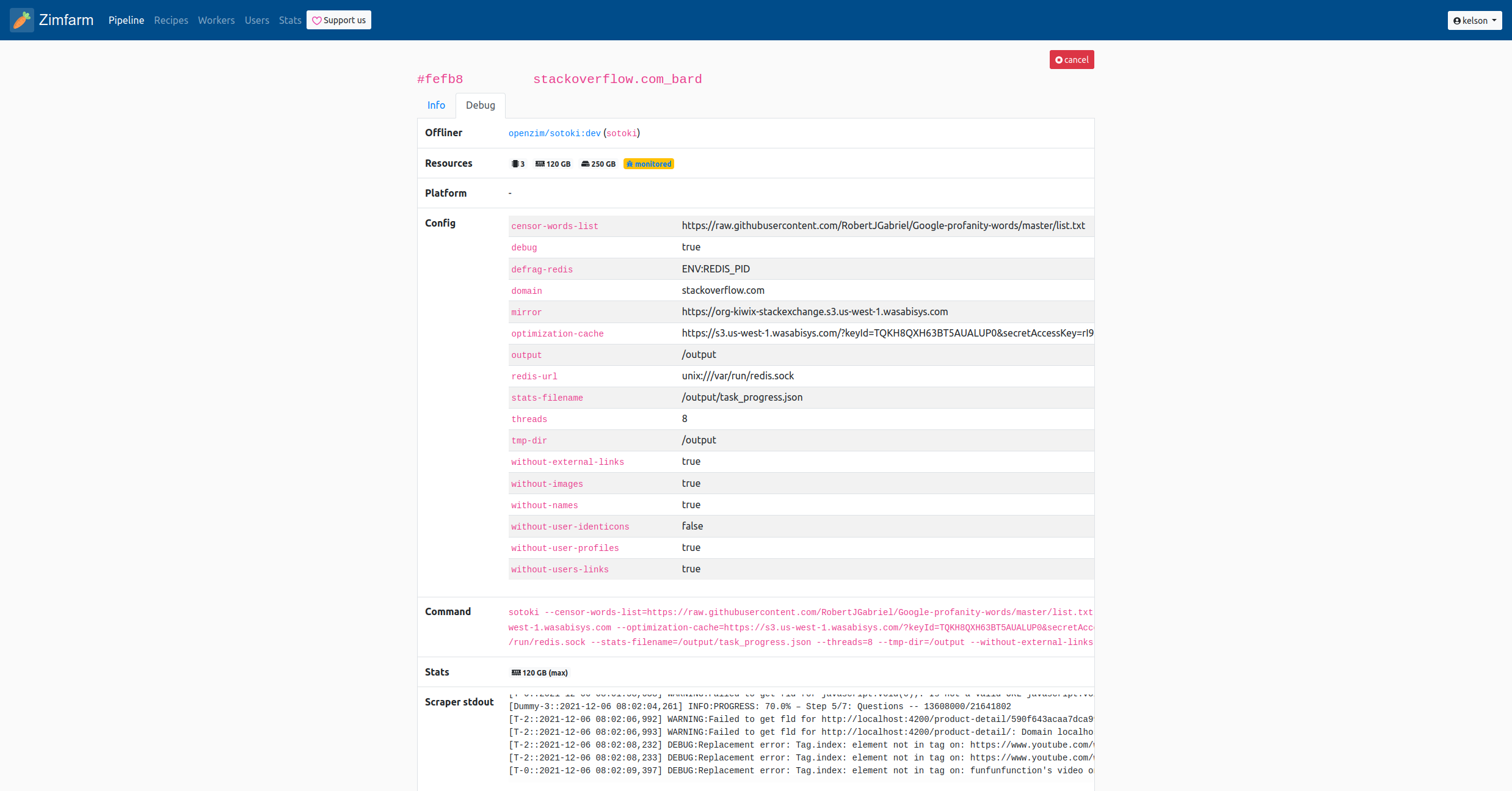Screen dimensions: 1512x791
Task: Go to the Recipes page
Action: click(171, 20)
